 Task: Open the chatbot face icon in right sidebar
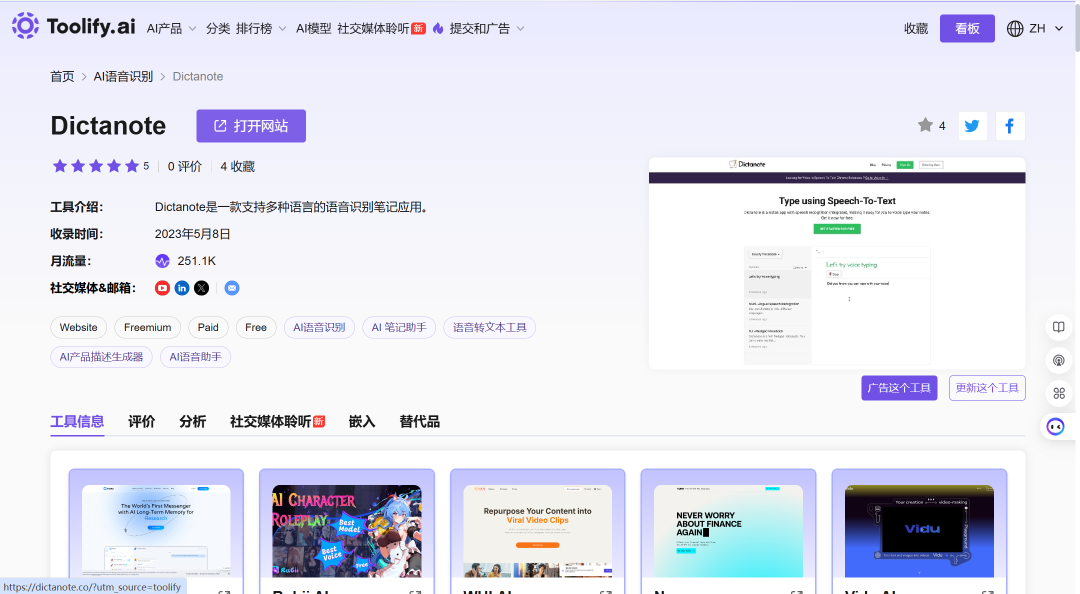(1055, 427)
